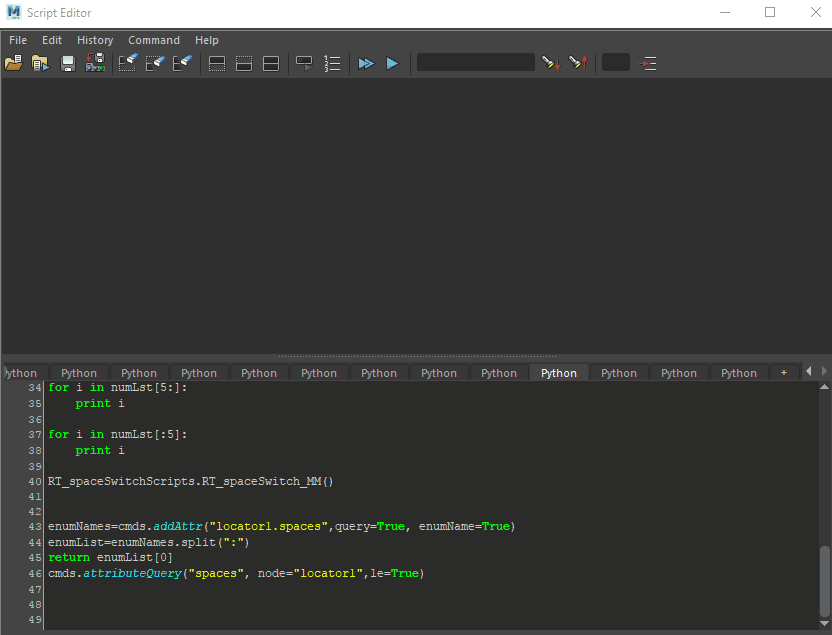The width and height of the screenshot is (832, 635).
Task: Click the Clear History eraser icon
Action: point(128,63)
